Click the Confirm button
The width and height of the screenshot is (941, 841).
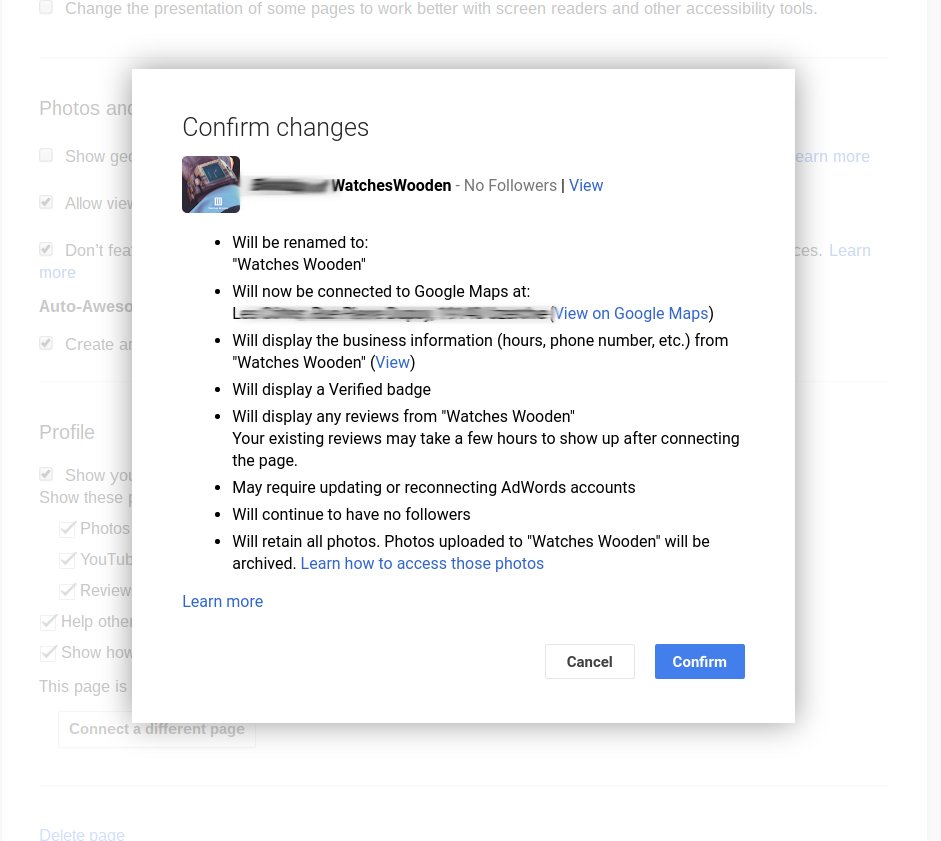(x=699, y=662)
